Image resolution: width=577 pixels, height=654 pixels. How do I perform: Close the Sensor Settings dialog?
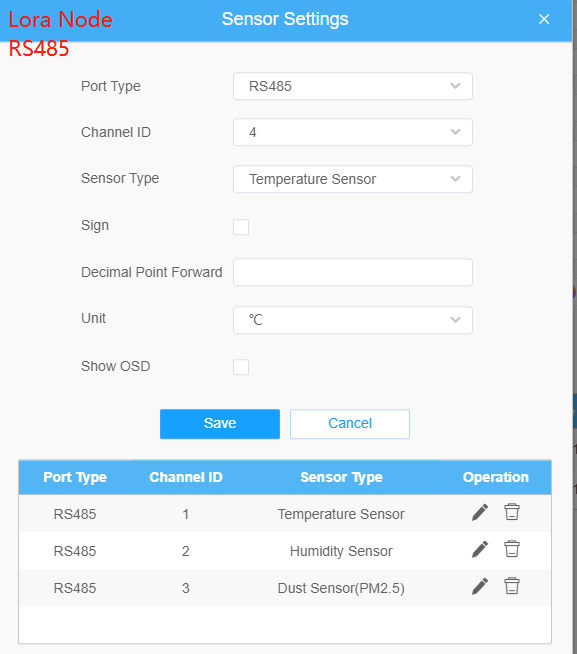pyautogui.click(x=544, y=19)
